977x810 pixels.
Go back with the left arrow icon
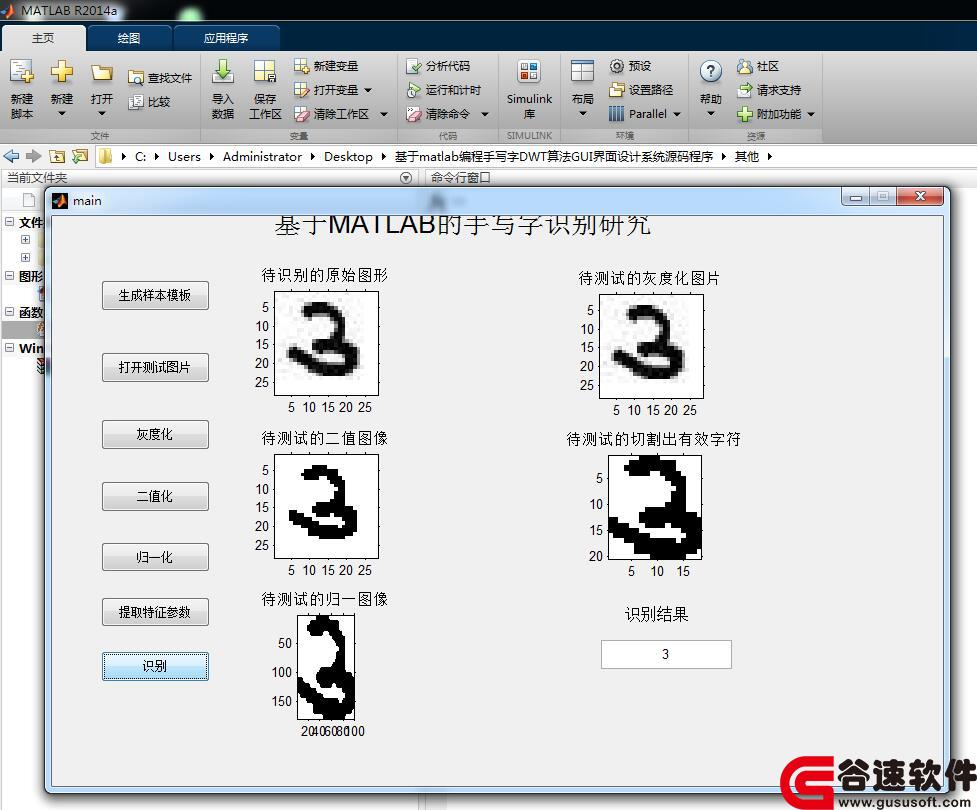click(11, 156)
